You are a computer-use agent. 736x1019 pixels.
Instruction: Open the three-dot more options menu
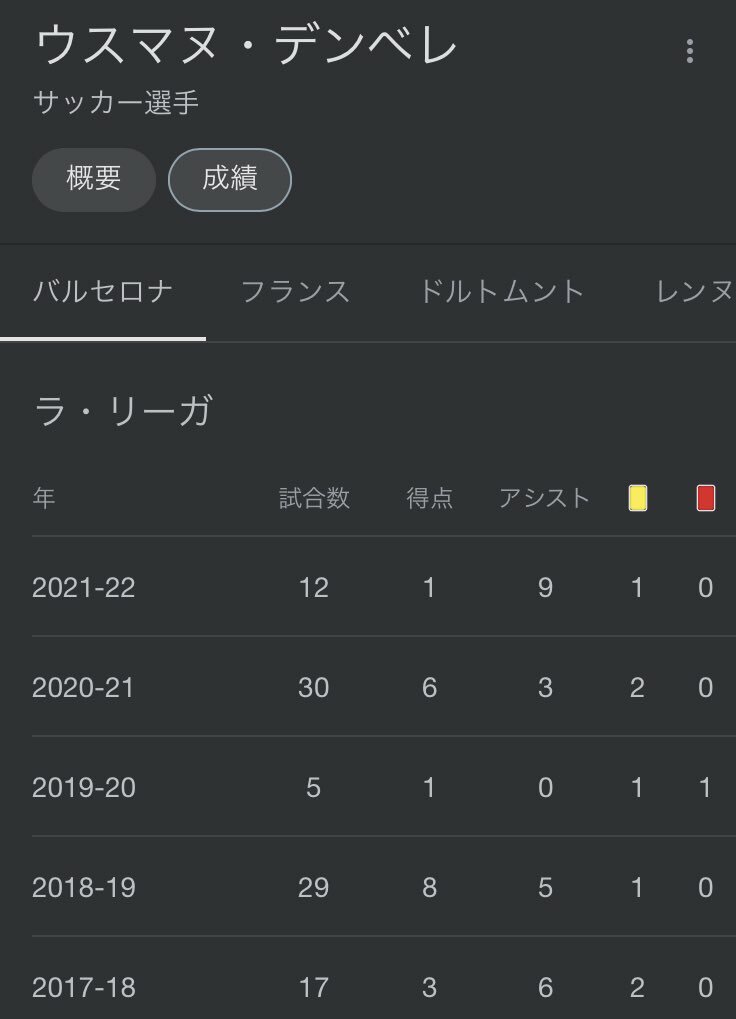(689, 51)
